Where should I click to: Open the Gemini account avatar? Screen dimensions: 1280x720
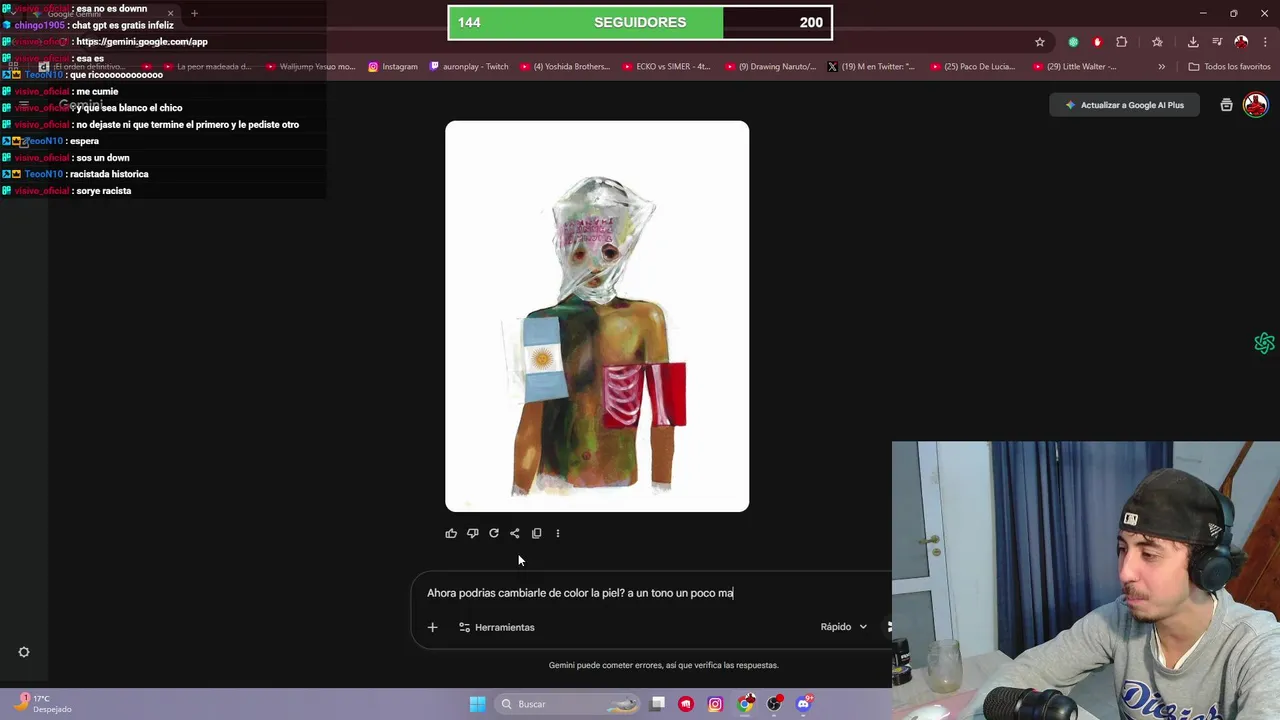point(1255,104)
